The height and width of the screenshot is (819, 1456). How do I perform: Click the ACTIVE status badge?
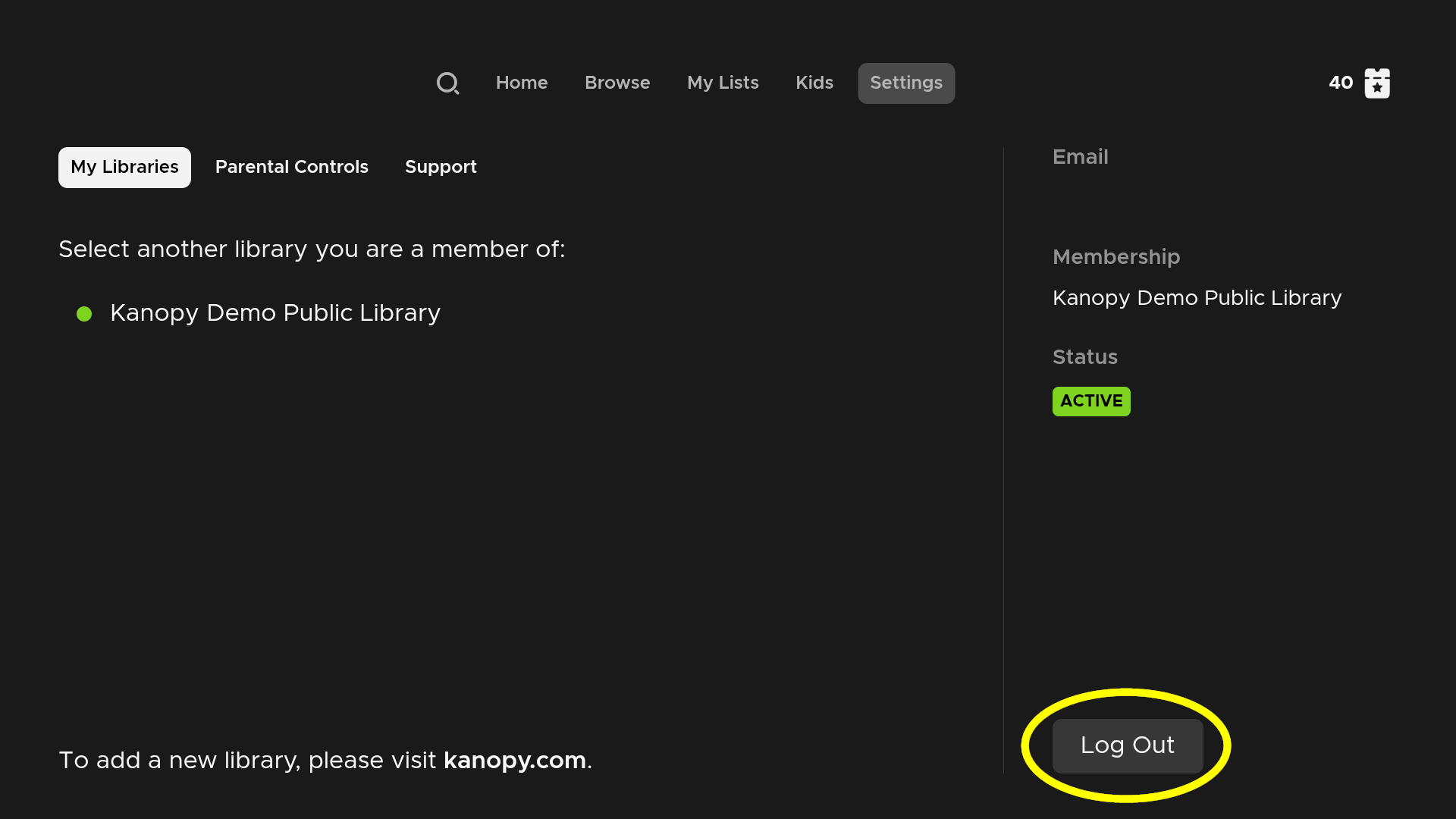[x=1091, y=401]
